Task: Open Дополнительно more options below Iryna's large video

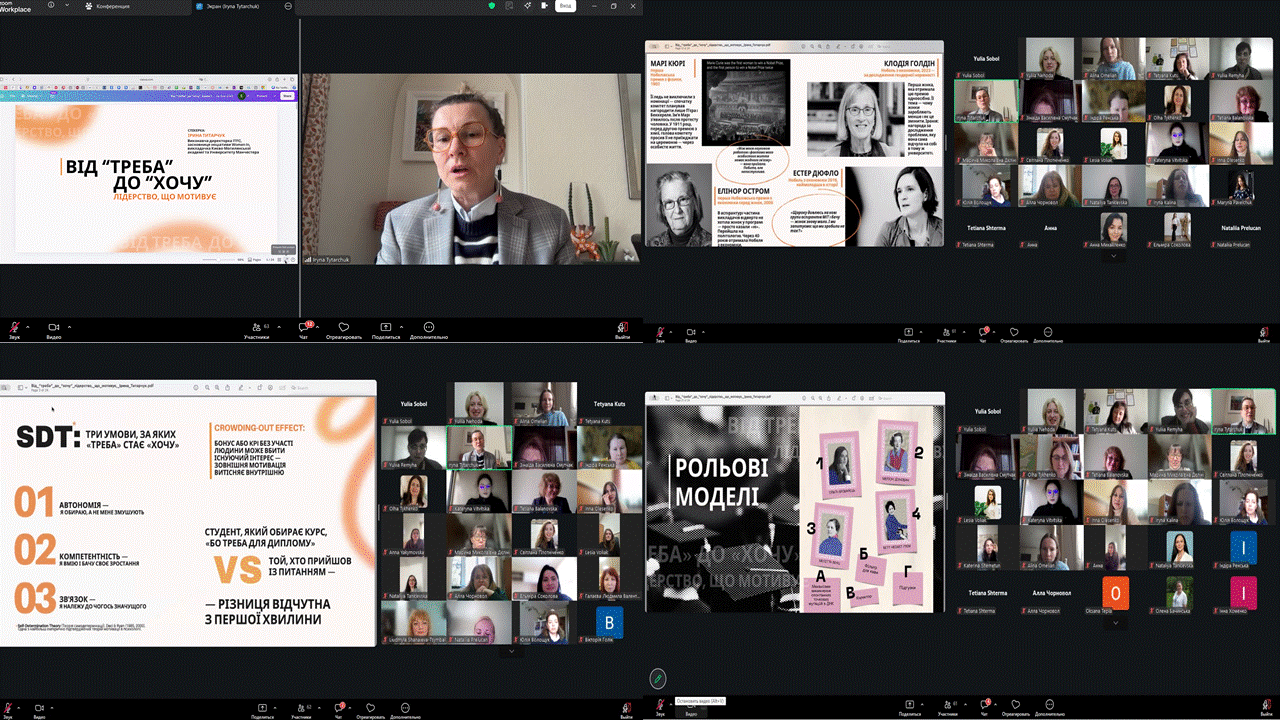Action: pyautogui.click(x=429, y=327)
